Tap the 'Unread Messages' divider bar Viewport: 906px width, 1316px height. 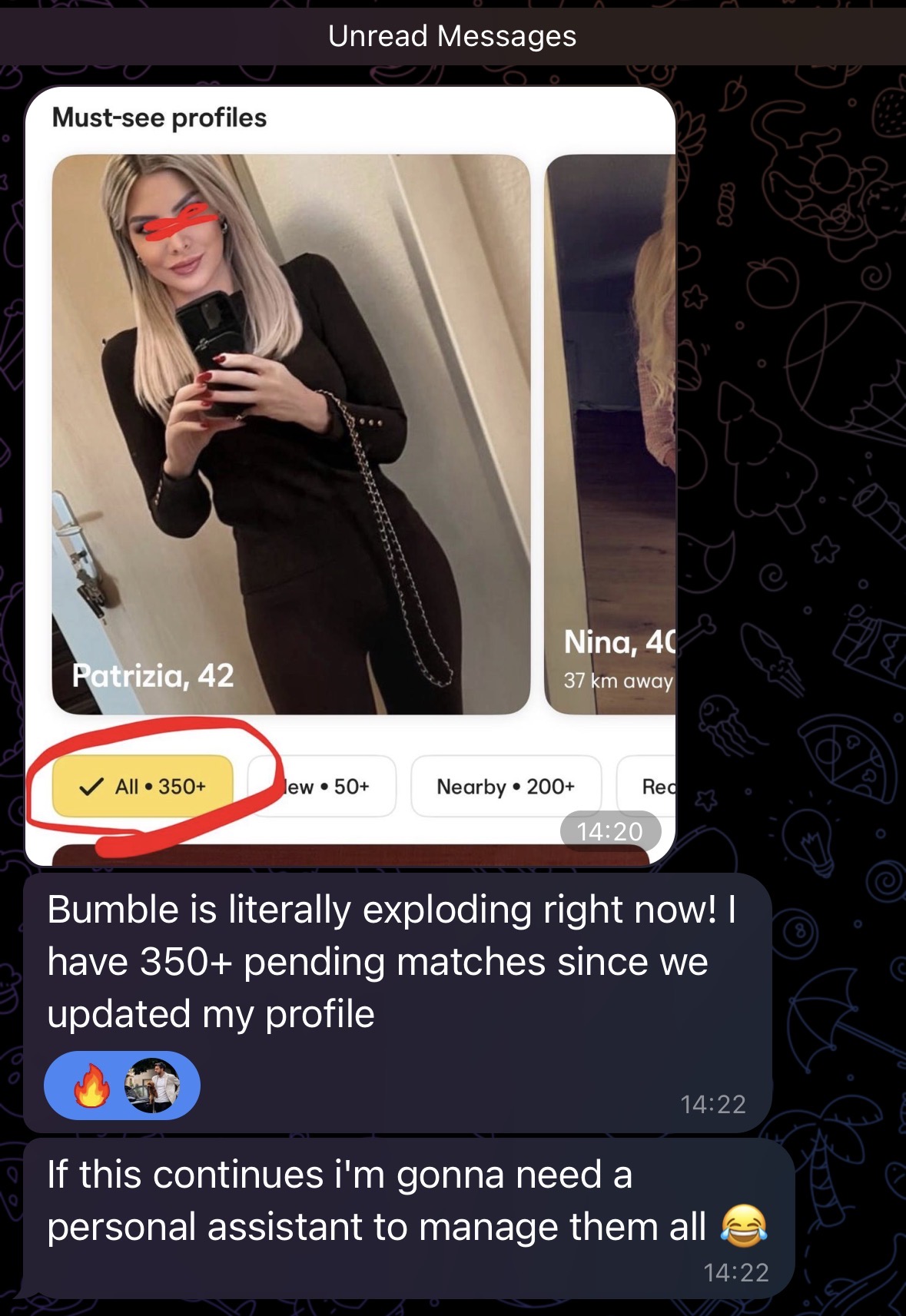point(453,36)
